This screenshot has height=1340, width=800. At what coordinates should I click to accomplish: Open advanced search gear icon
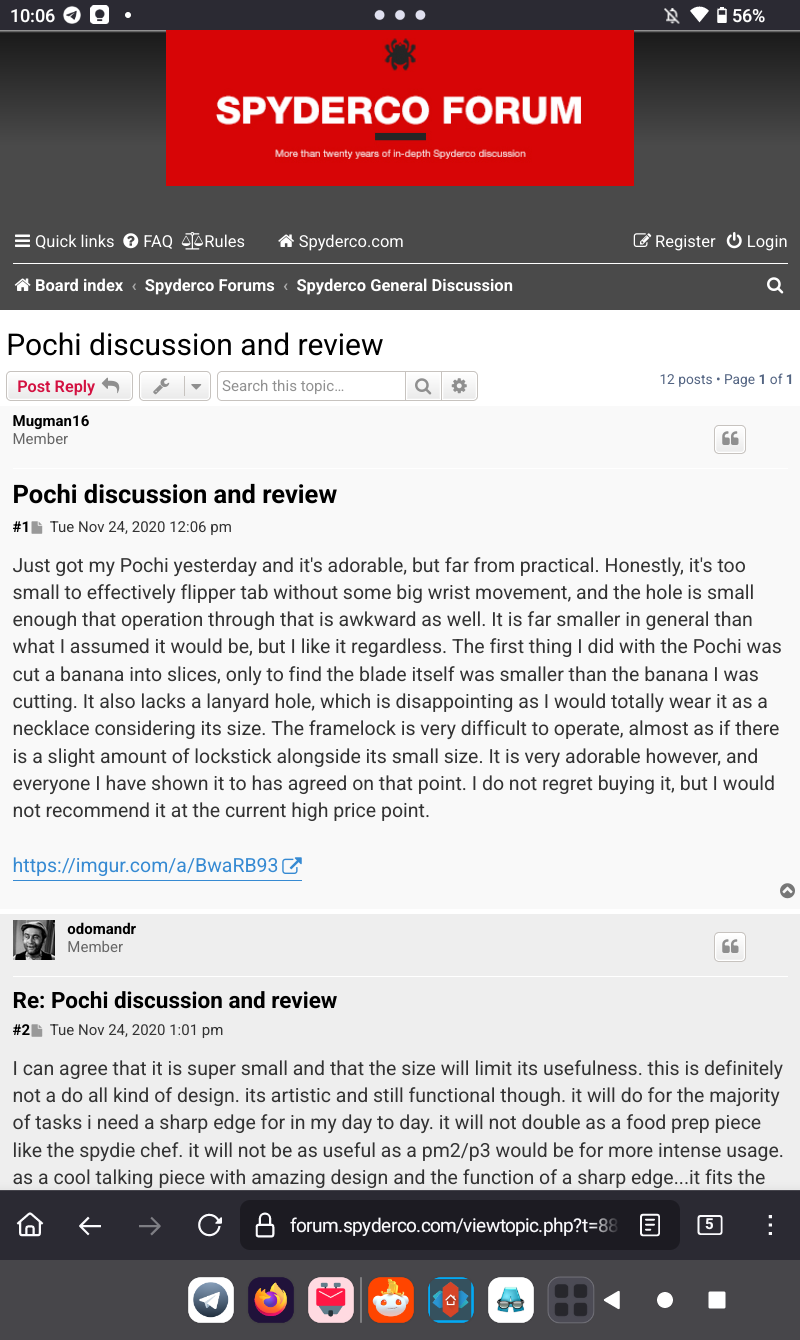[459, 386]
